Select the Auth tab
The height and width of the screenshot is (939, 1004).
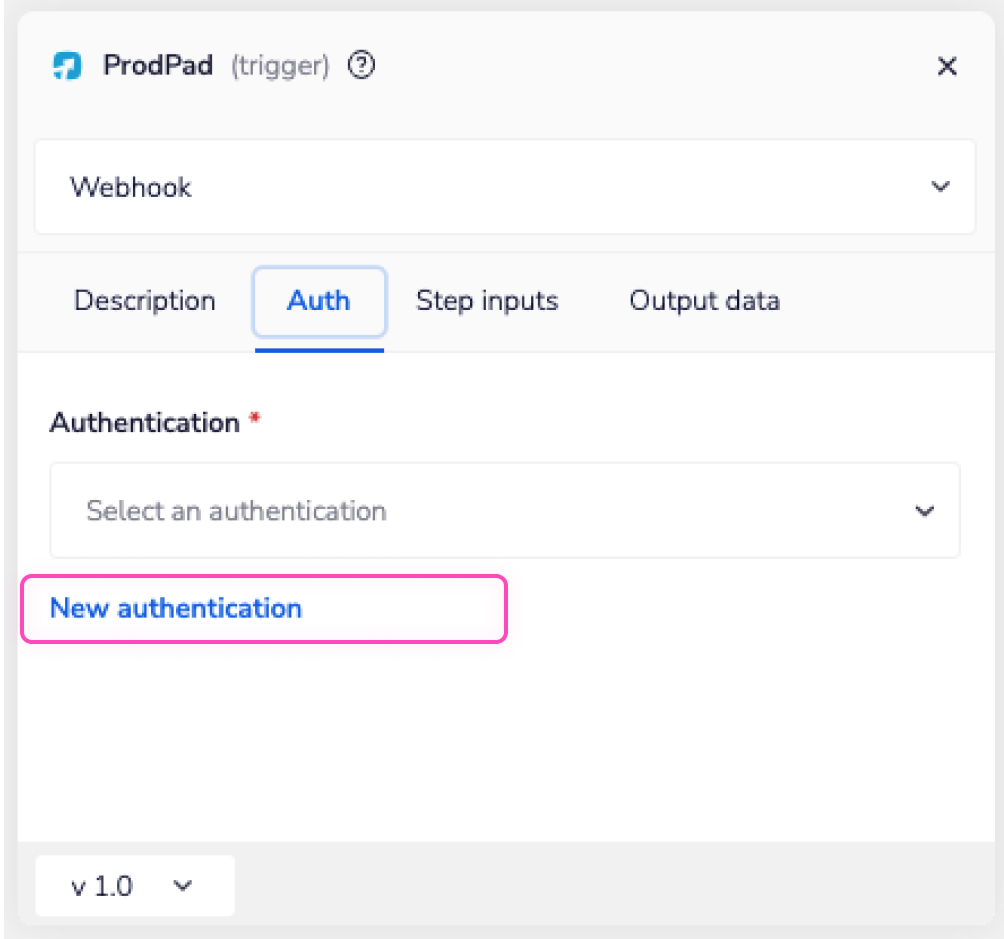pyautogui.click(x=319, y=301)
